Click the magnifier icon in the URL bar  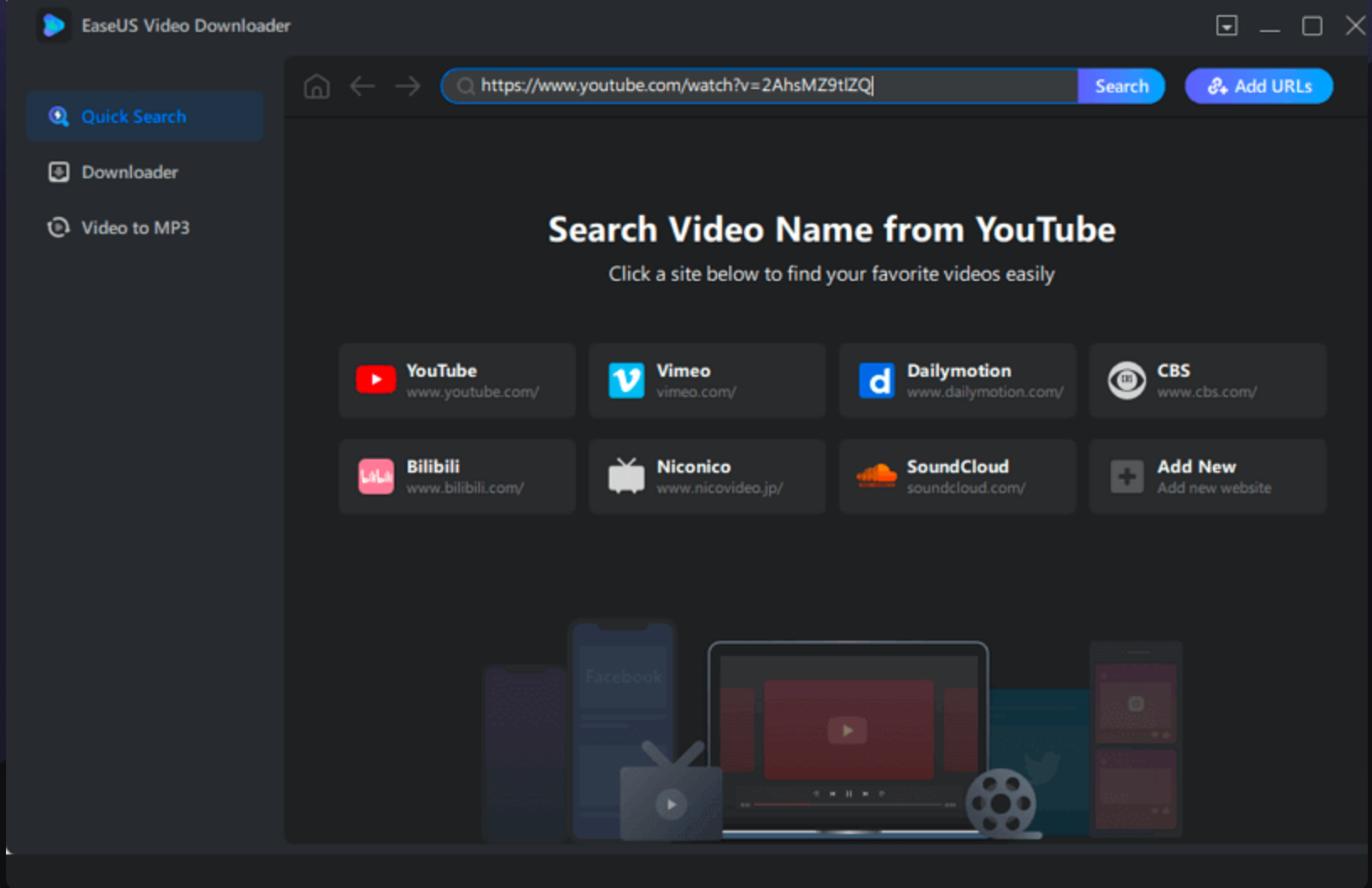click(465, 86)
